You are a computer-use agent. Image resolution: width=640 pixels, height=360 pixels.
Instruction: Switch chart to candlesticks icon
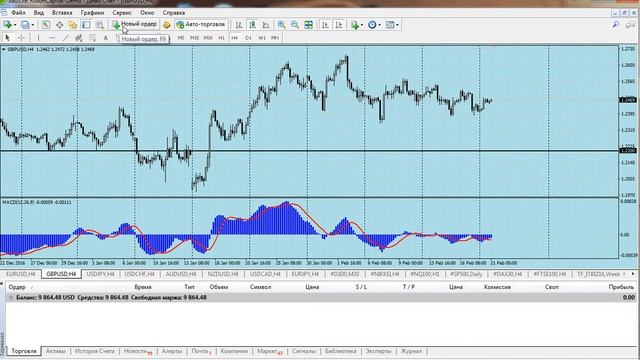(x=253, y=25)
